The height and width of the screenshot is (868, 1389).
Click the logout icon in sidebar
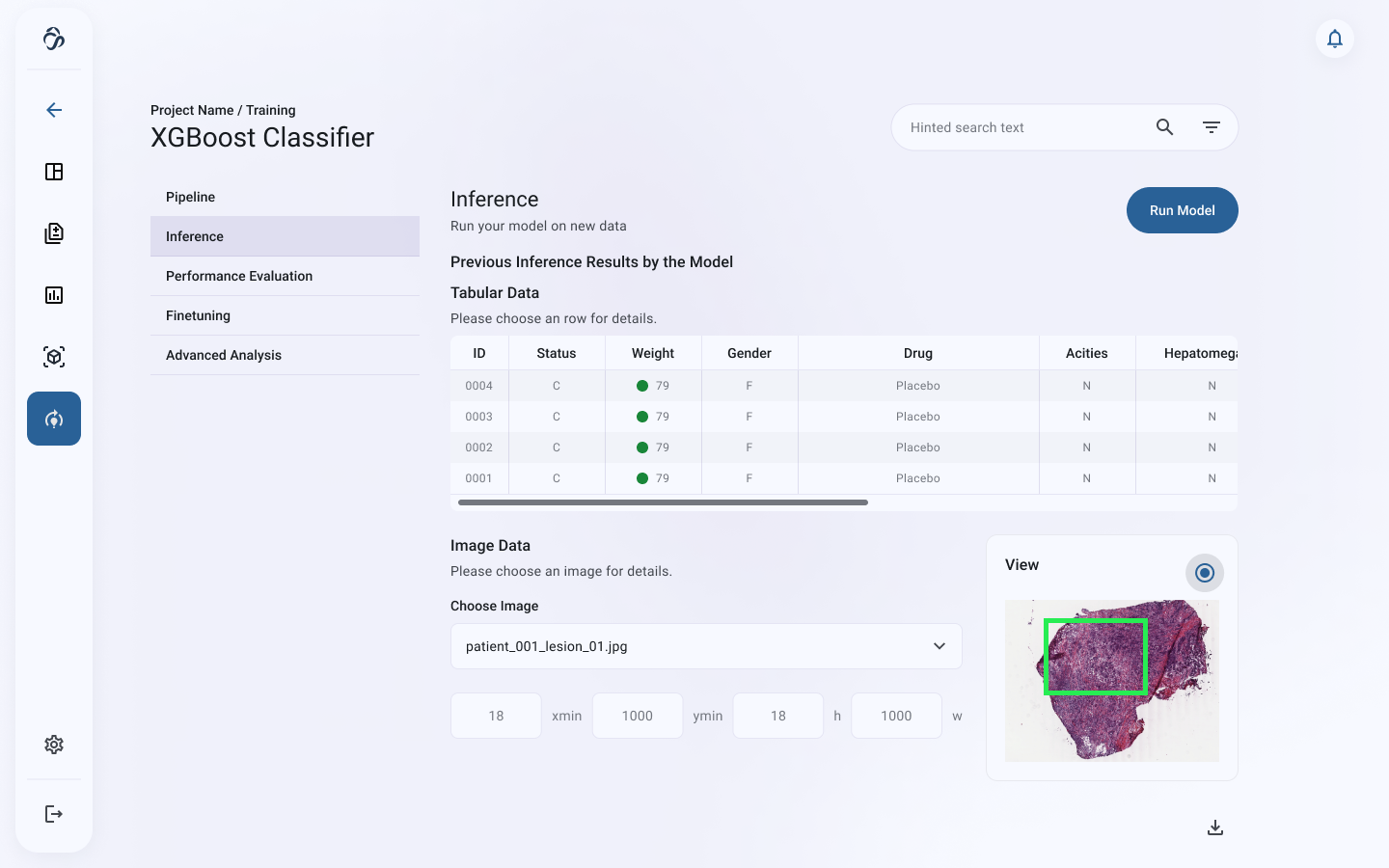tap(54, 814)
